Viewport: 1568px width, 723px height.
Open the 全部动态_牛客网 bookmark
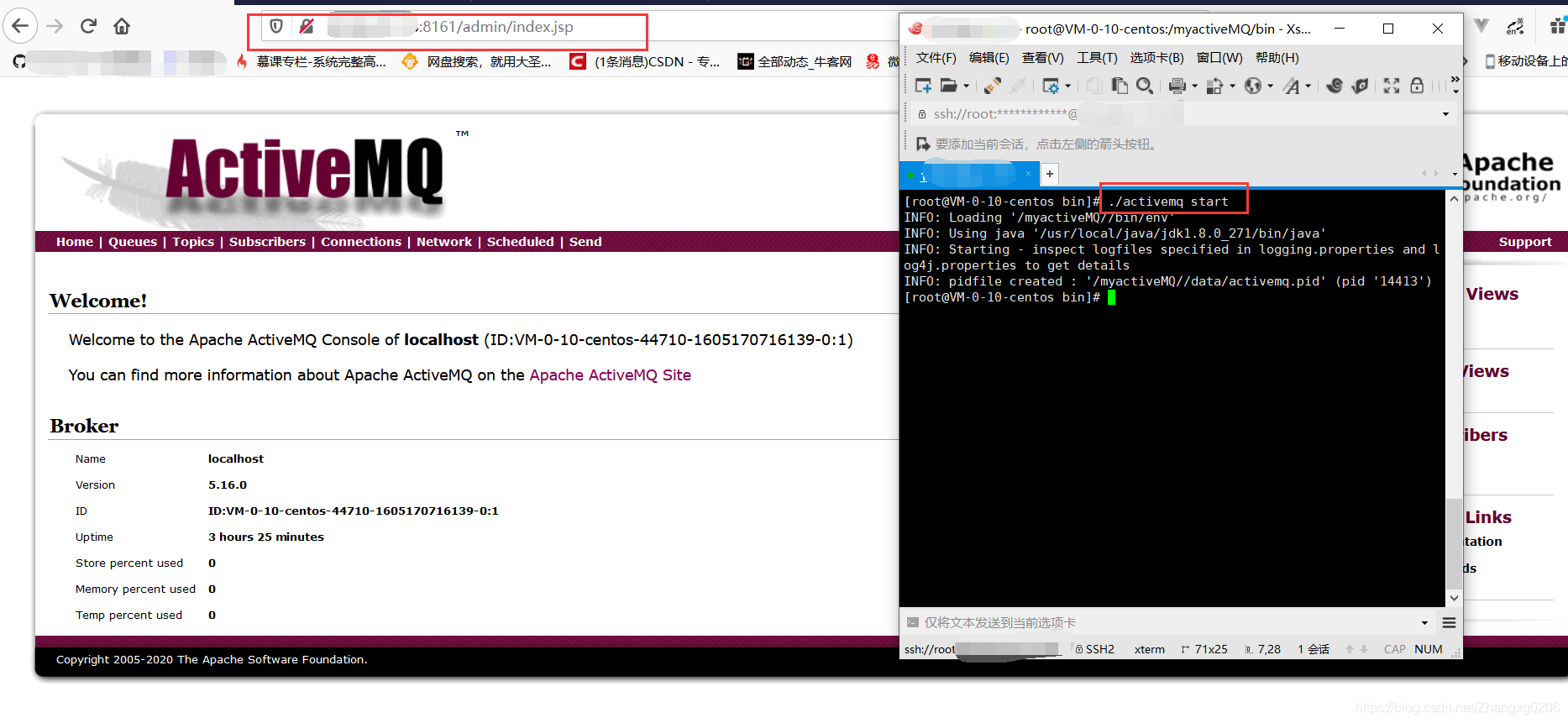(x=794, y=61)
